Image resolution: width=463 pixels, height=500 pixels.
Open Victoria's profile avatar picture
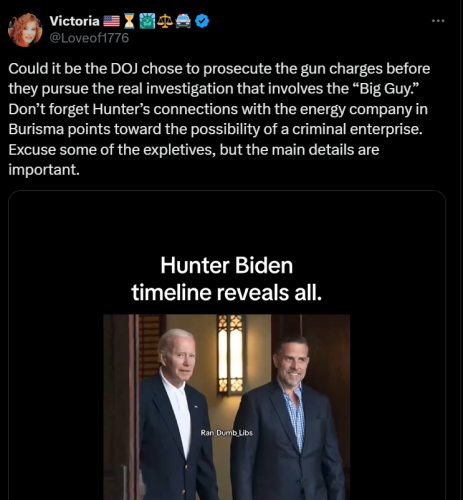(25, 30)
